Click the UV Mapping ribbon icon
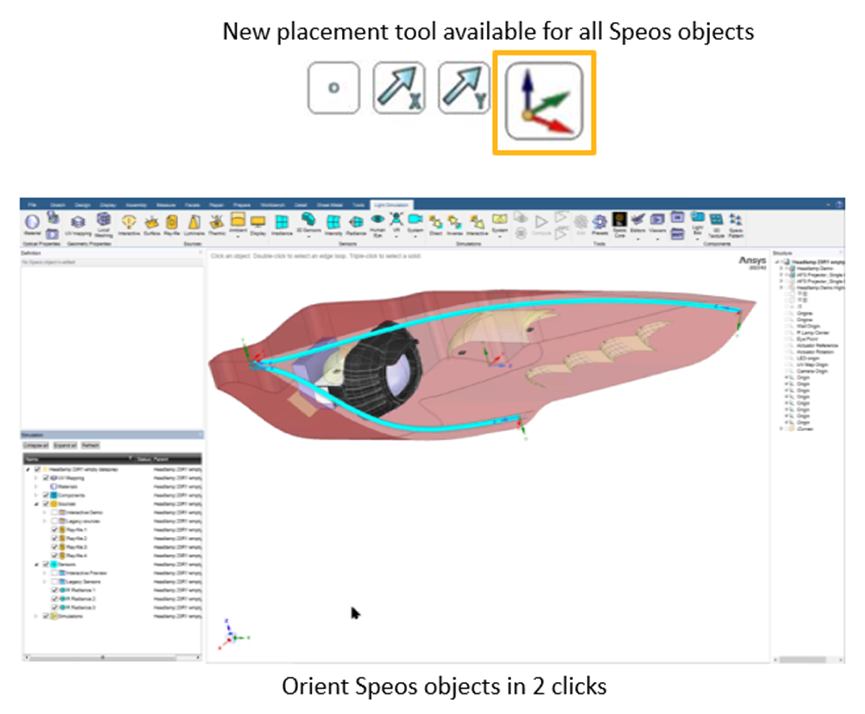The width and height of the screenshot is (865, 714). pos(78,225)
